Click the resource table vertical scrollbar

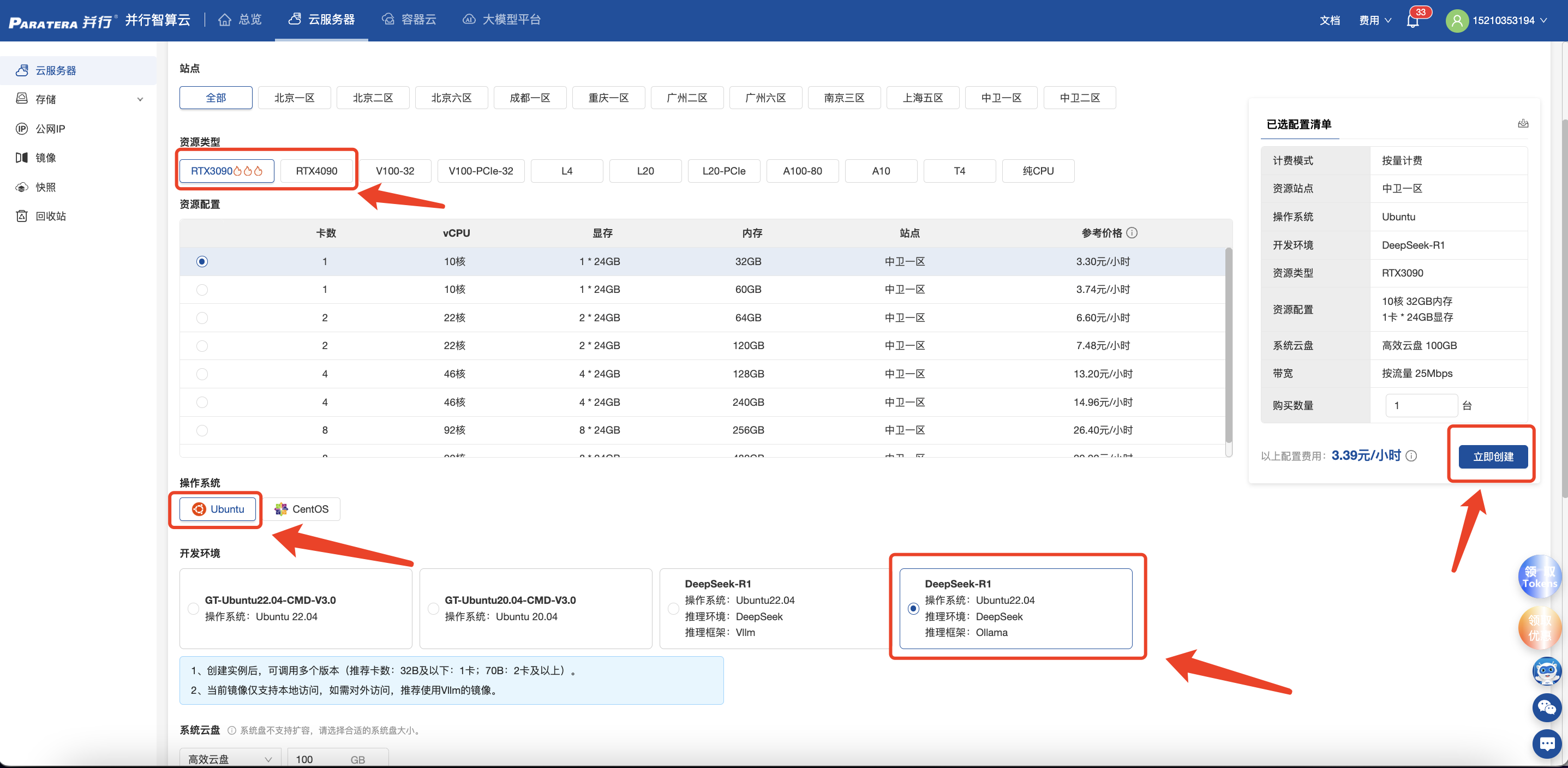[1228, 346]
